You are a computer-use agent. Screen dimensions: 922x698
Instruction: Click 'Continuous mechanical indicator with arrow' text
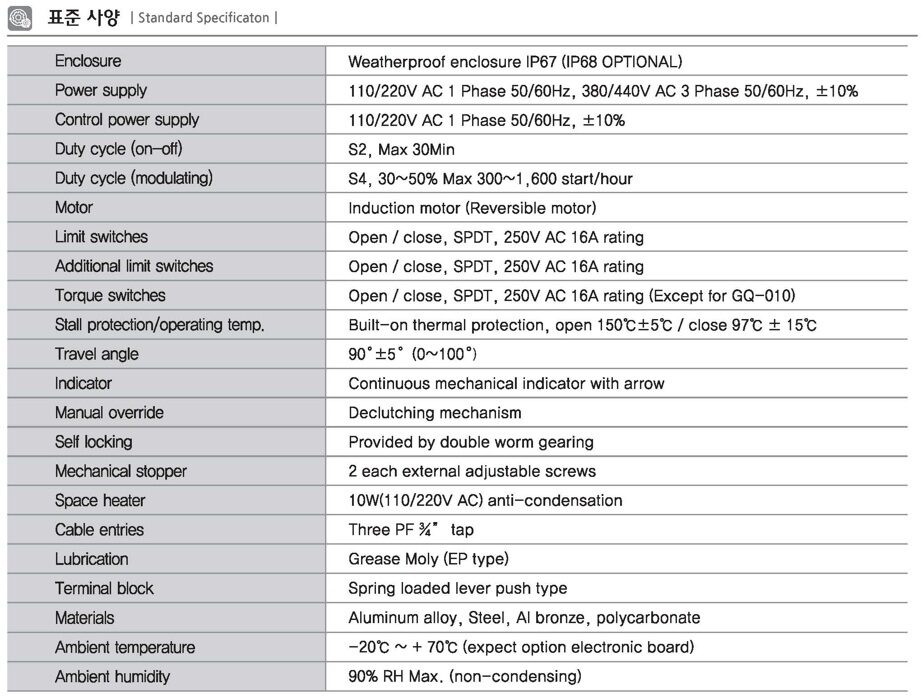tap(506, 384)
